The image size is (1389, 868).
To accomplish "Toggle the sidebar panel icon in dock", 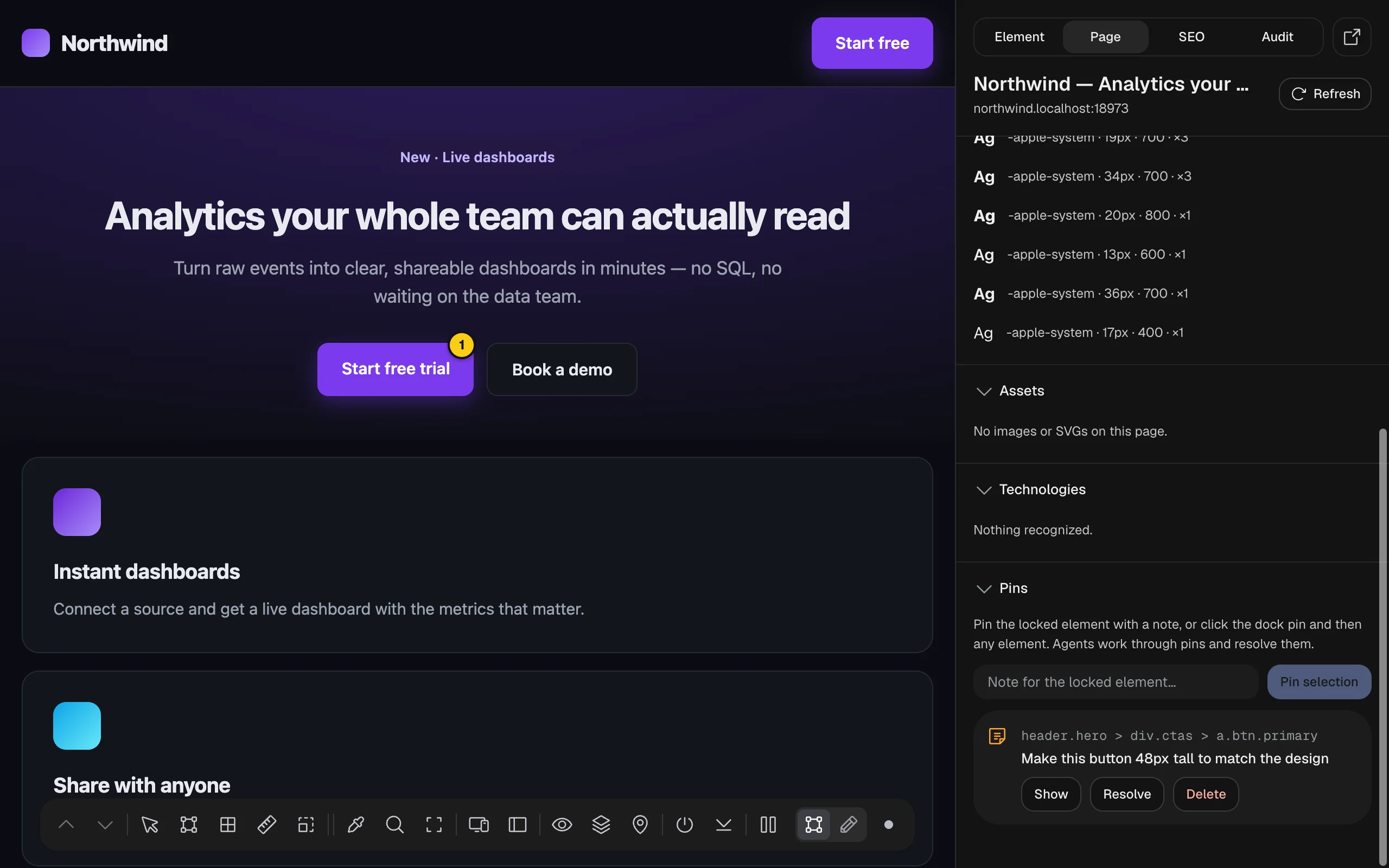I will point(518,825).
